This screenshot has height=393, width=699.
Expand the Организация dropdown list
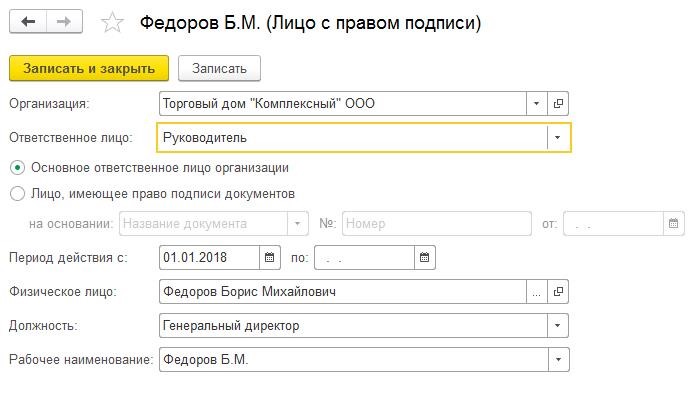tap(537, 103)
